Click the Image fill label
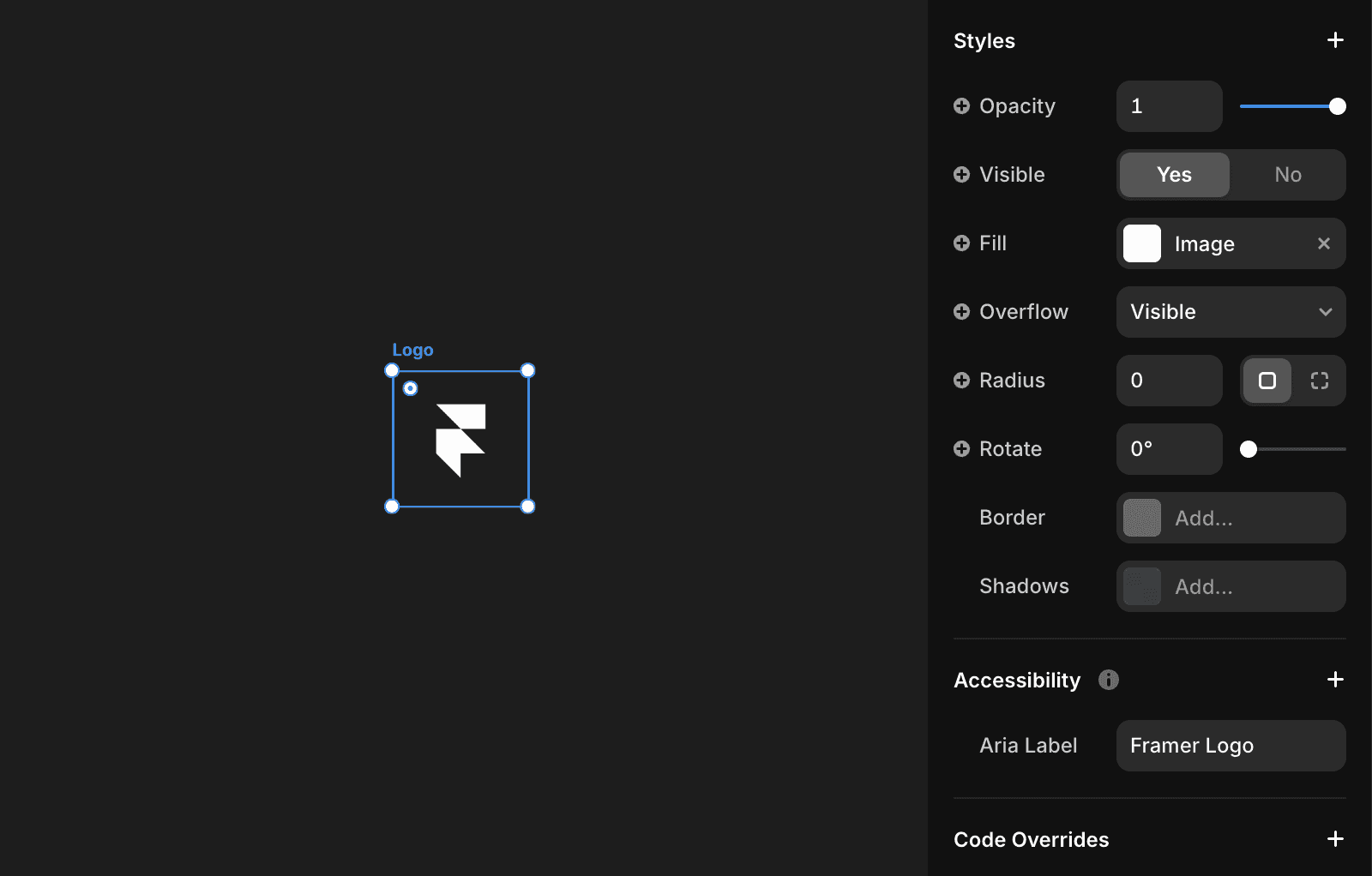This screenshot has height=876, width=1372. (x=1205, y=244)
